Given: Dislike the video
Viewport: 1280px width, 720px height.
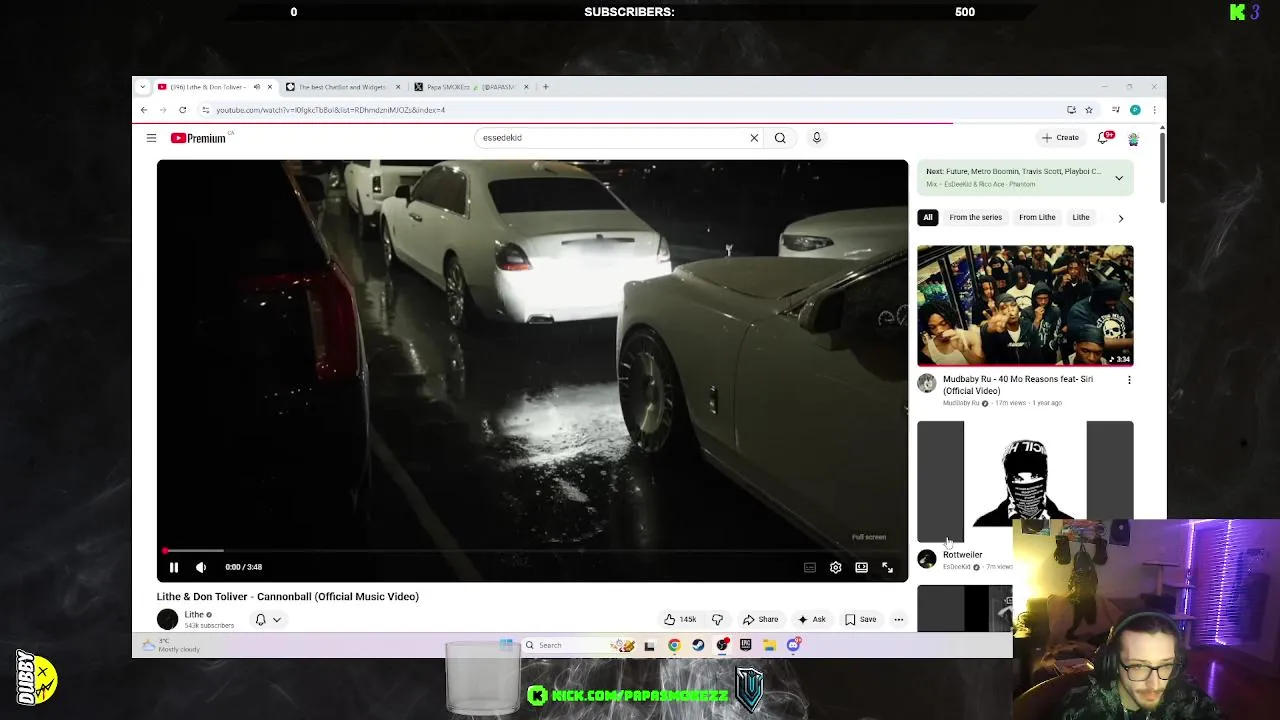Looking at the screenshot, I should 717,619.
